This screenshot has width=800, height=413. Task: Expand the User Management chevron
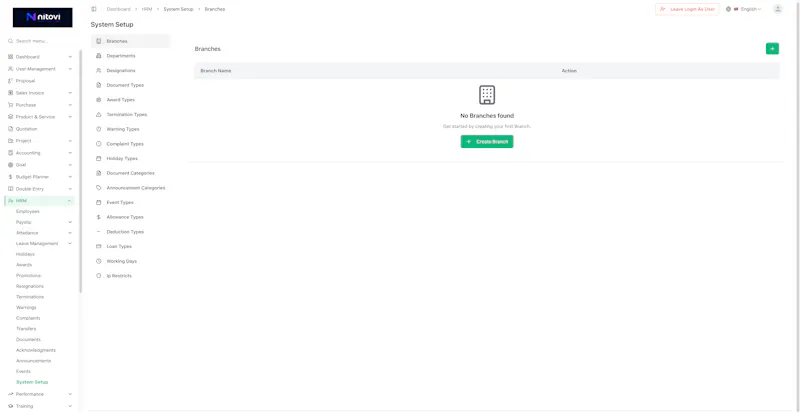click(70, 69)
